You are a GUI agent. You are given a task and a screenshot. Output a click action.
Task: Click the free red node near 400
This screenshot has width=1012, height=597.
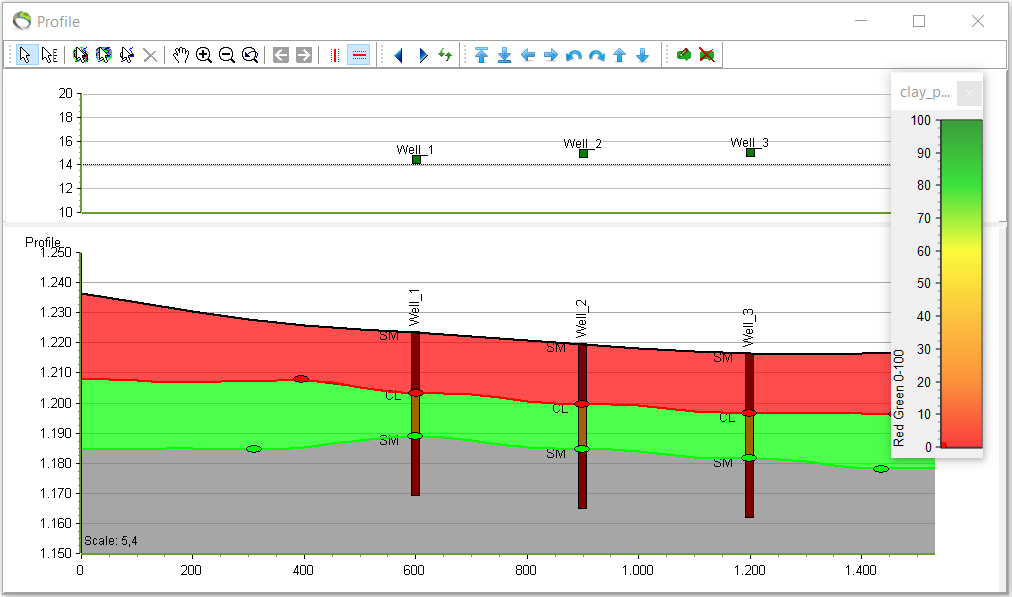coord(301,379)
